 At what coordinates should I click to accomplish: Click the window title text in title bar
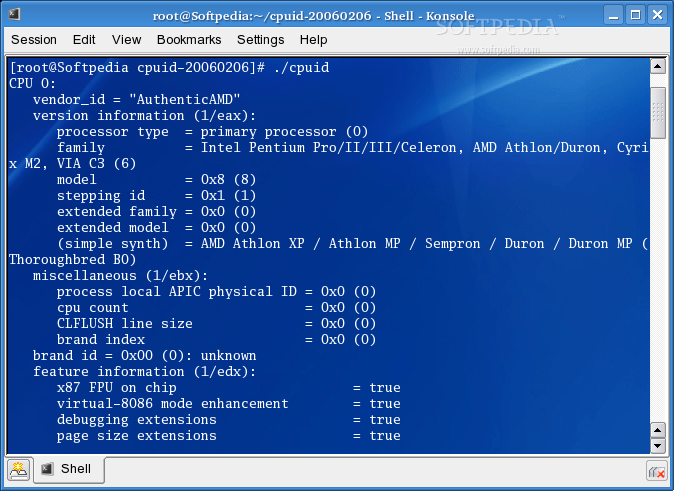coord(314,16)
